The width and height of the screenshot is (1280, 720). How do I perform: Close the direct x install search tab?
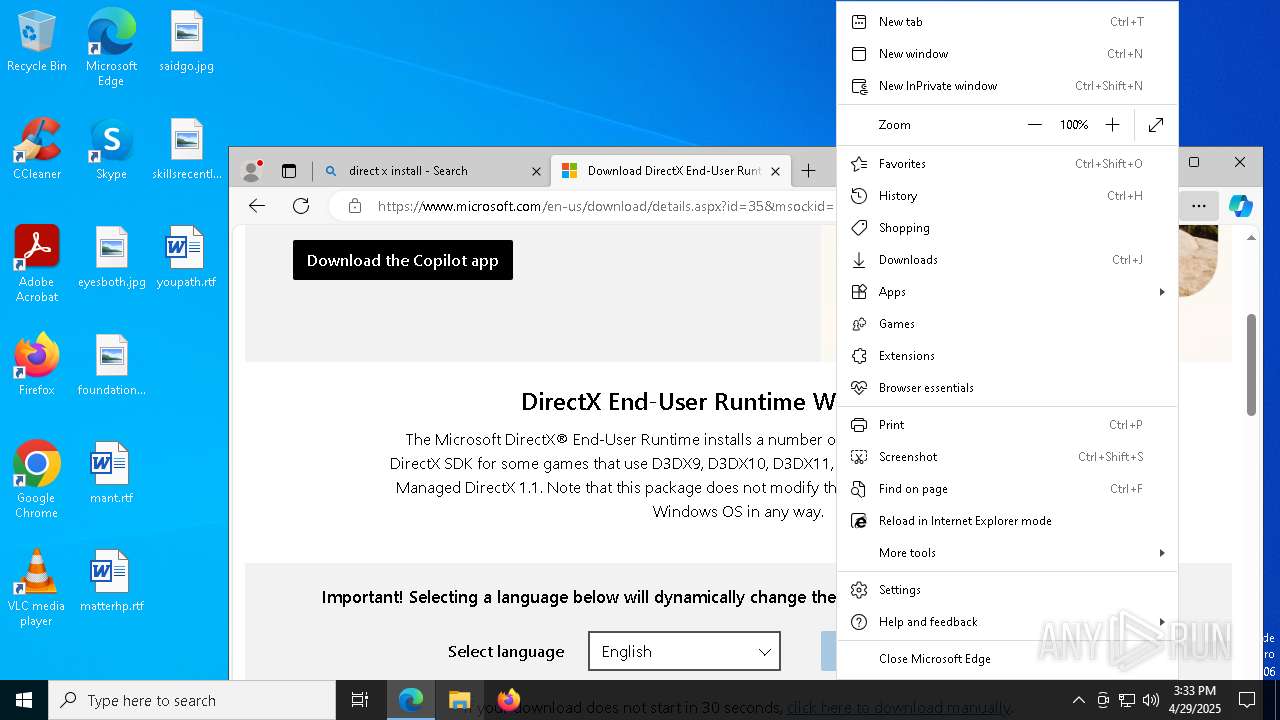tap(536, 171)
